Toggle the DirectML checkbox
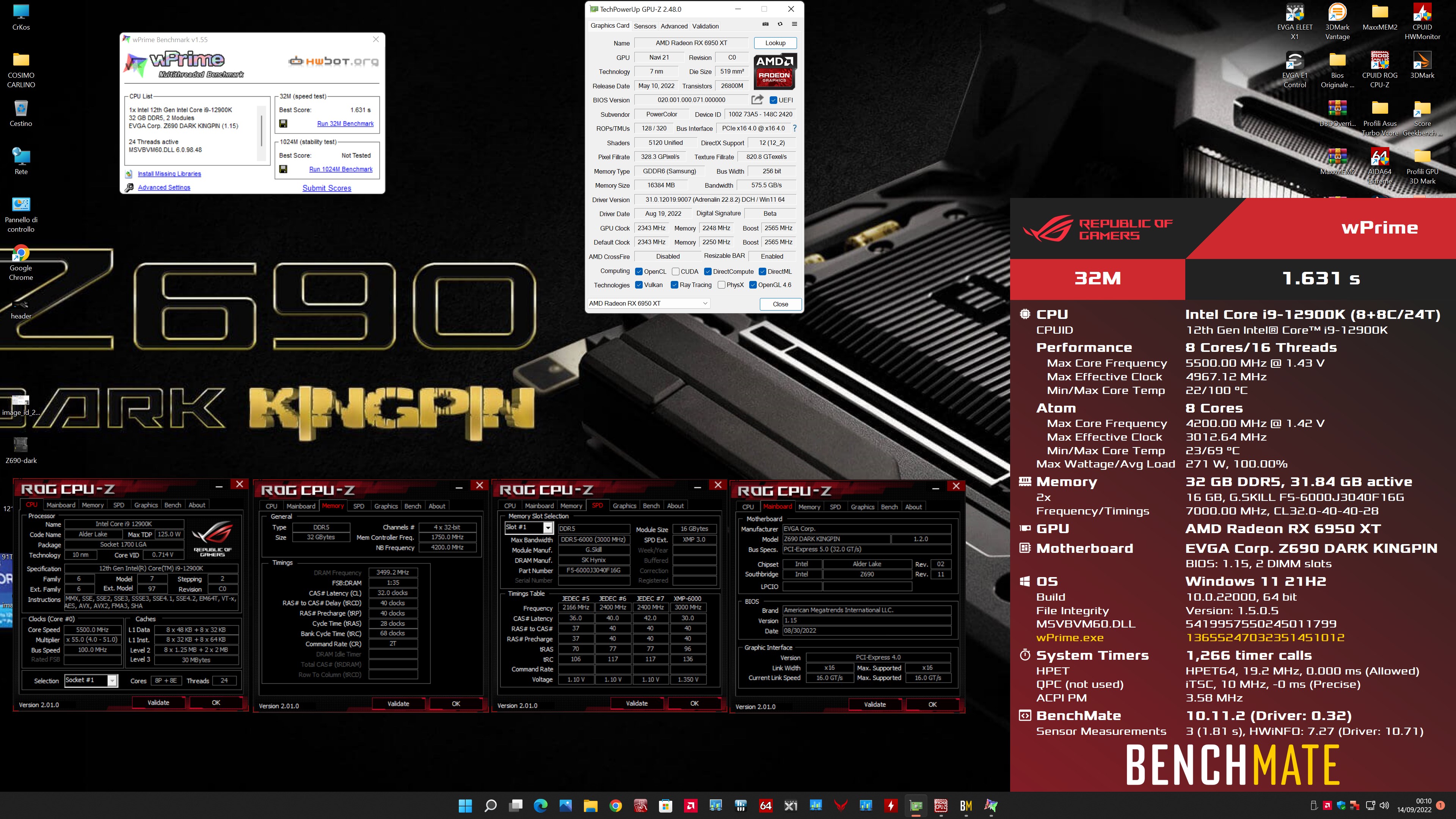The width and height of the screenshot is (1456, 819). (763, 272)
